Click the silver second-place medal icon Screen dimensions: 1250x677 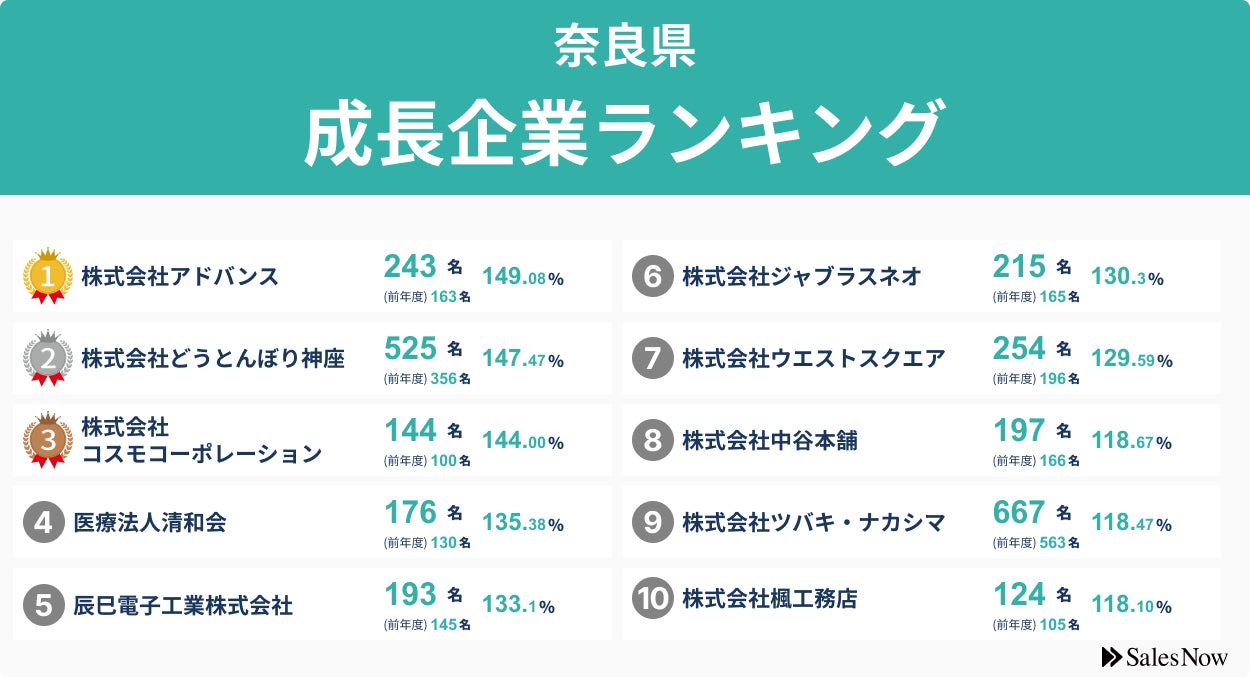click(47, 358)
